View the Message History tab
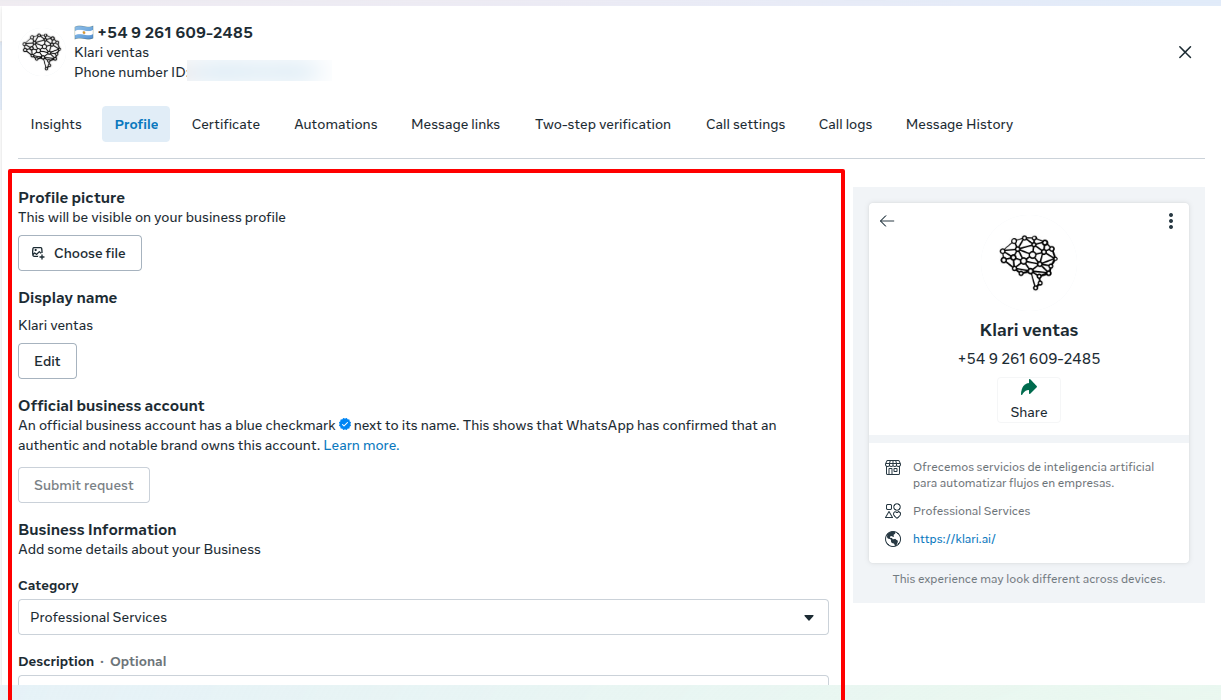 click(x=959, y=124)
